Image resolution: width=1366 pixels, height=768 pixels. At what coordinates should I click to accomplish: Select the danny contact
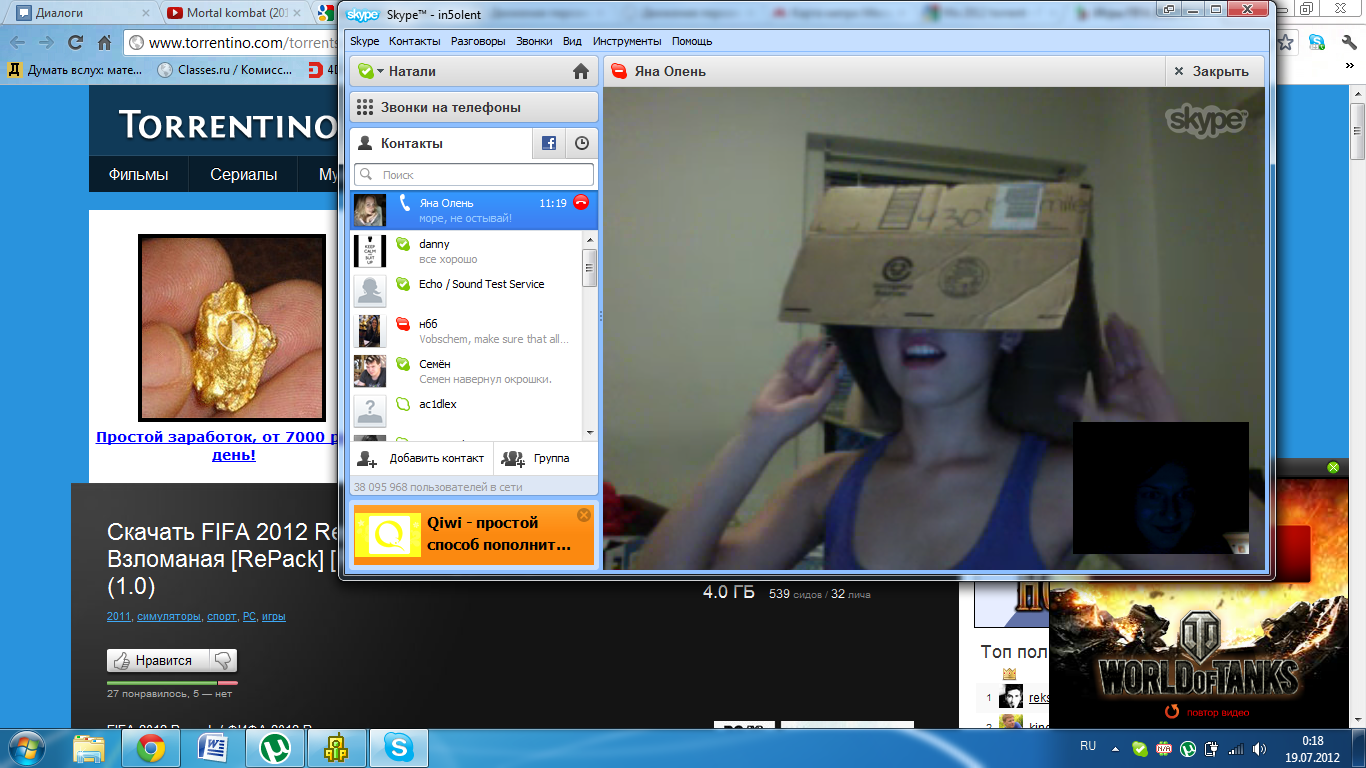pyautogui.click(x=466, y=251)
